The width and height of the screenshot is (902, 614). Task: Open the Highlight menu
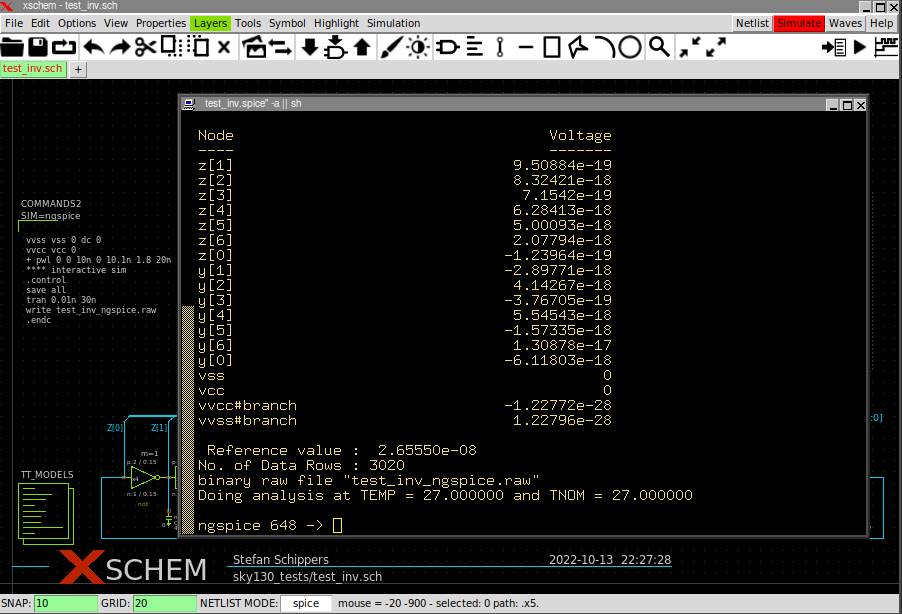point(336,23)
